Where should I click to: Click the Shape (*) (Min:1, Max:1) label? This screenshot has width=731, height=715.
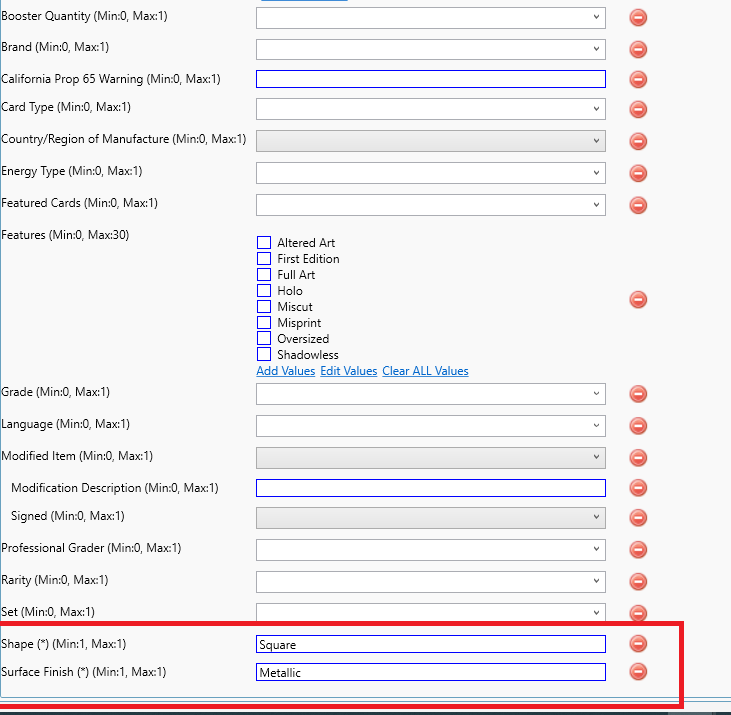point(64,644)
